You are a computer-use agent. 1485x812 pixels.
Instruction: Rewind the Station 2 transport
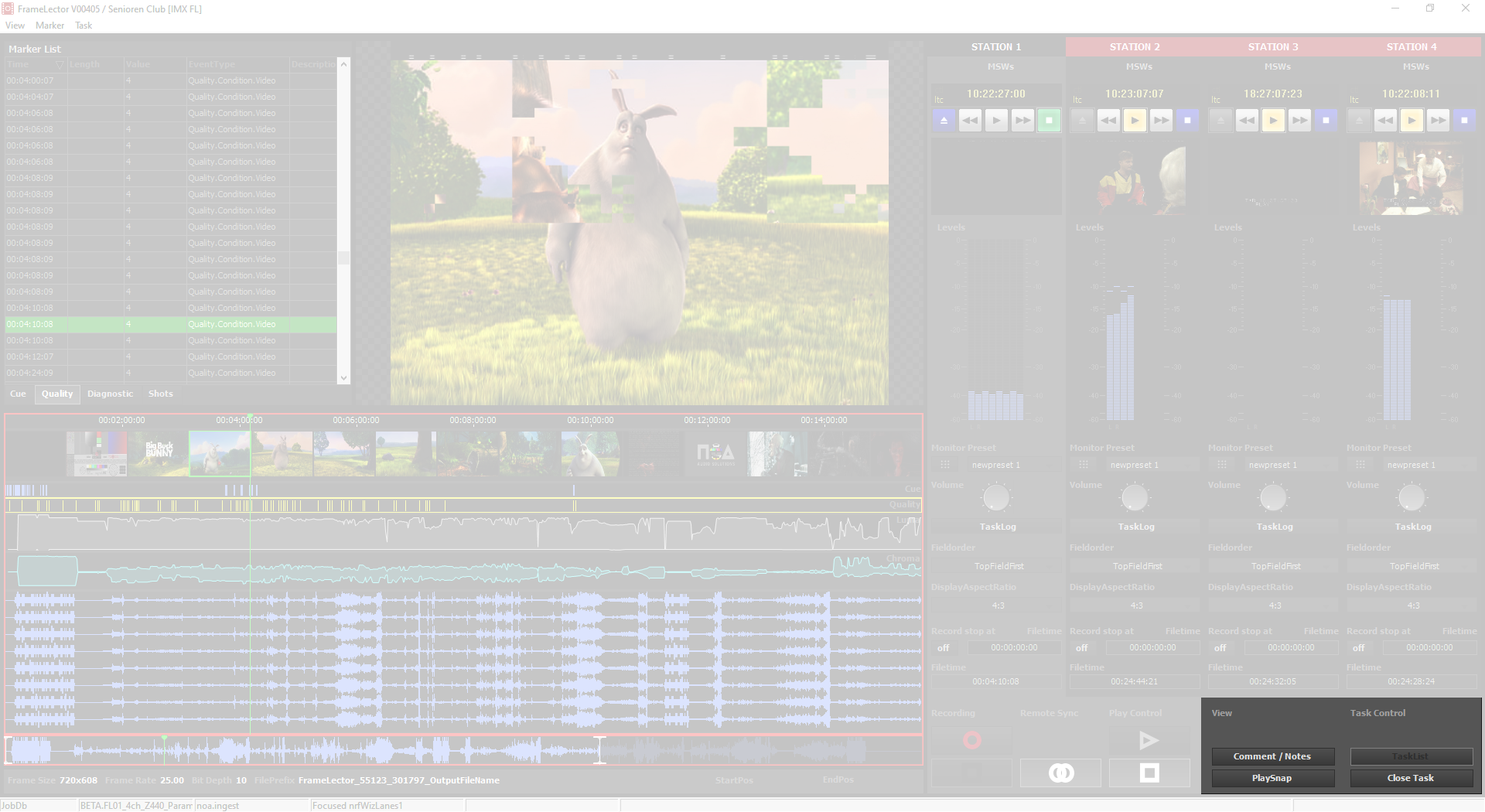point(1108,121)
